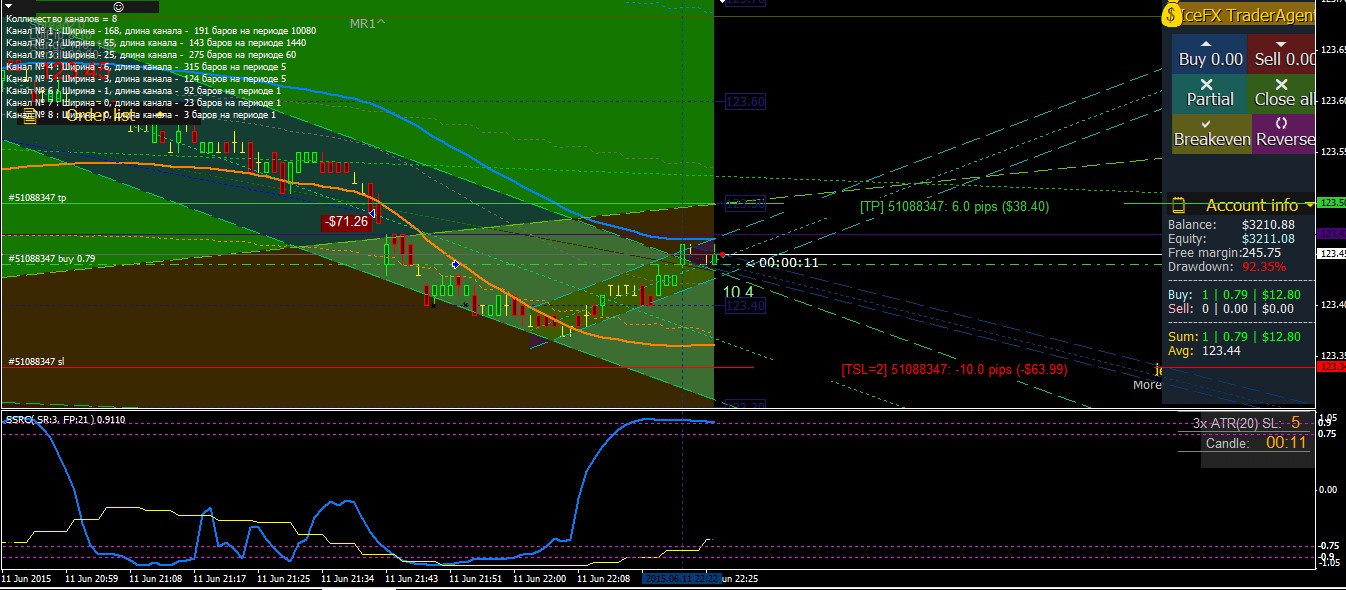
Task: Collapse the Account info panel arrow
Action: click(x=1309, y=204)
